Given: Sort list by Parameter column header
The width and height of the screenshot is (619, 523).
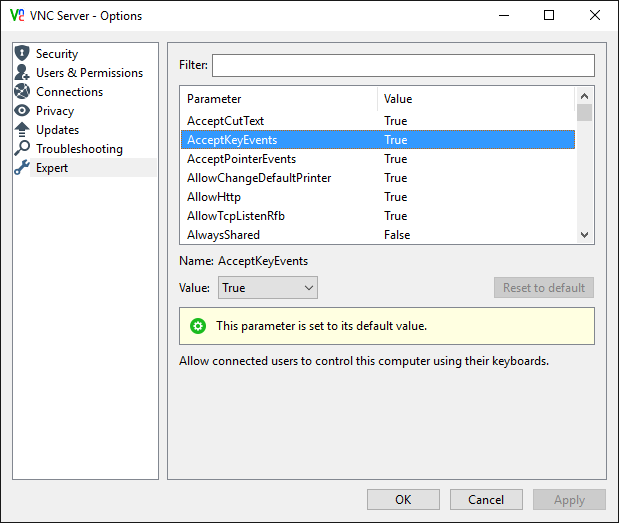Looking at the screenshot, I should [278, 99].
